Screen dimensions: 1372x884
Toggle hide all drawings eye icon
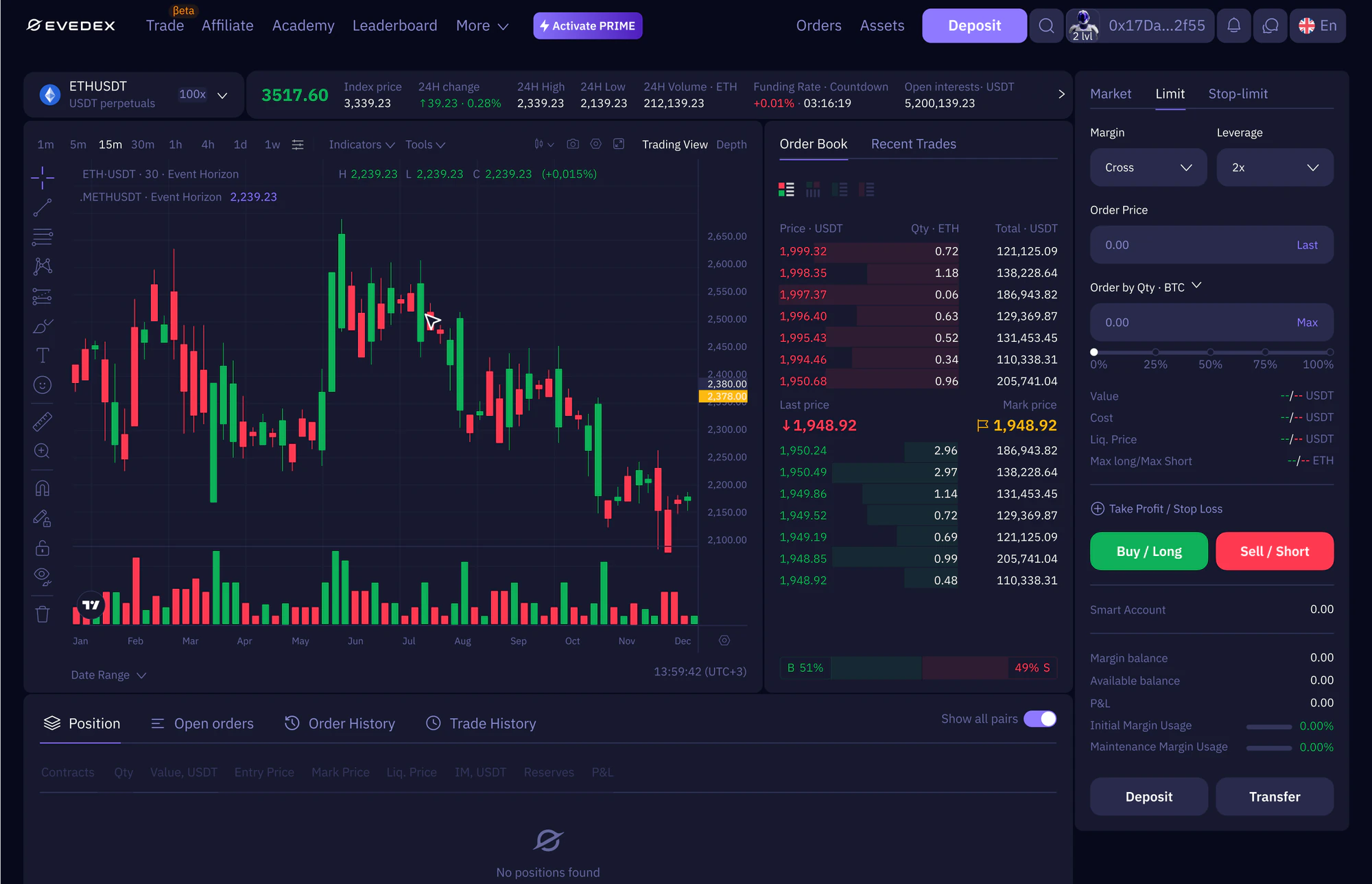coord(43,577)
